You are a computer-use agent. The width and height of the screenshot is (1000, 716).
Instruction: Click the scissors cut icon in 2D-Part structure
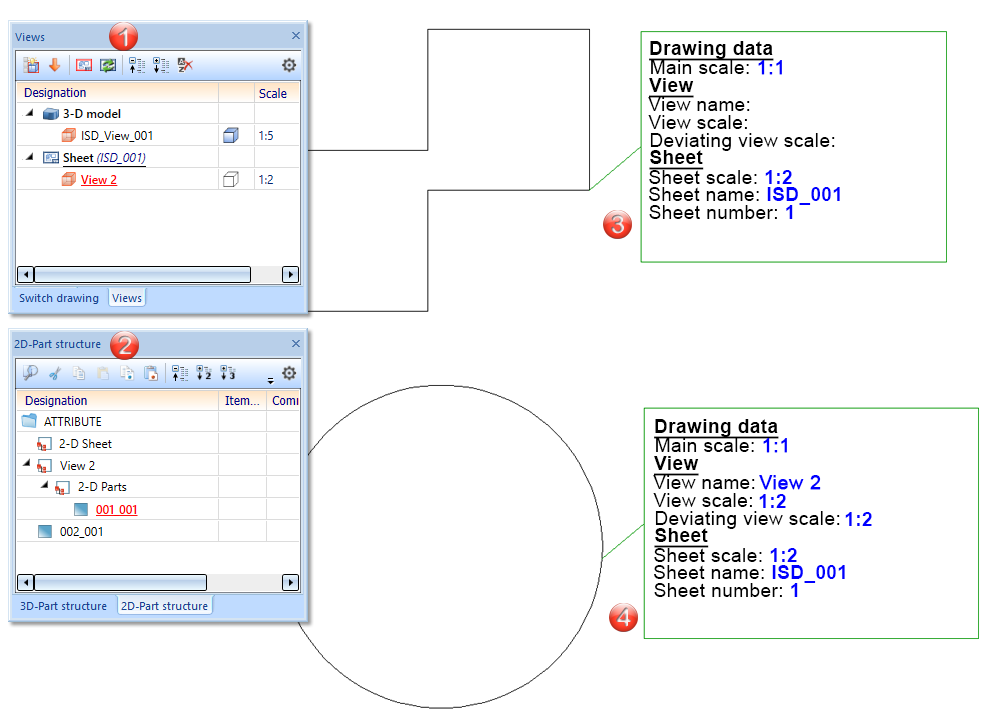point(55,373)
